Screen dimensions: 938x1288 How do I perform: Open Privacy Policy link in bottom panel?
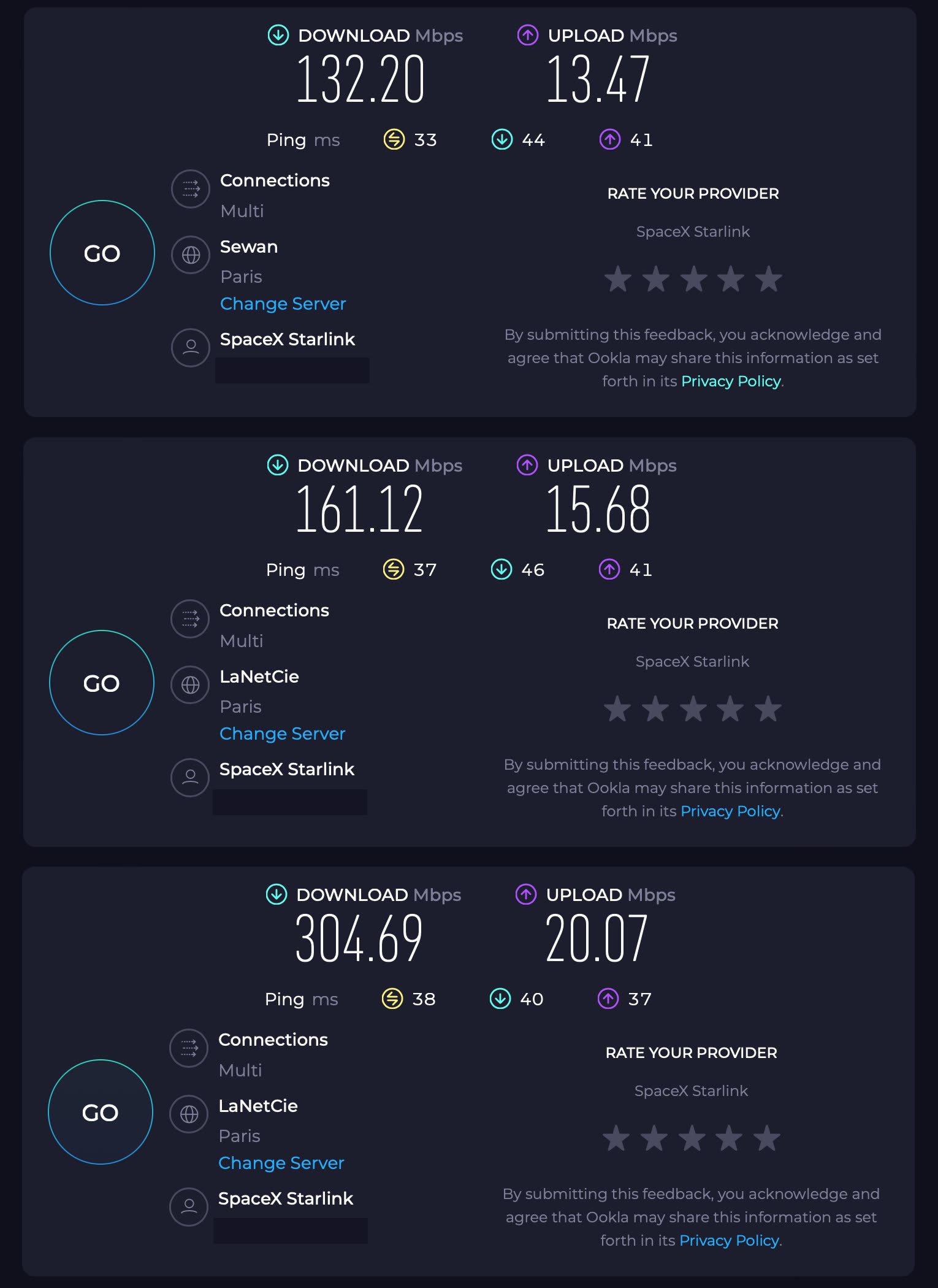(730, 1240)
